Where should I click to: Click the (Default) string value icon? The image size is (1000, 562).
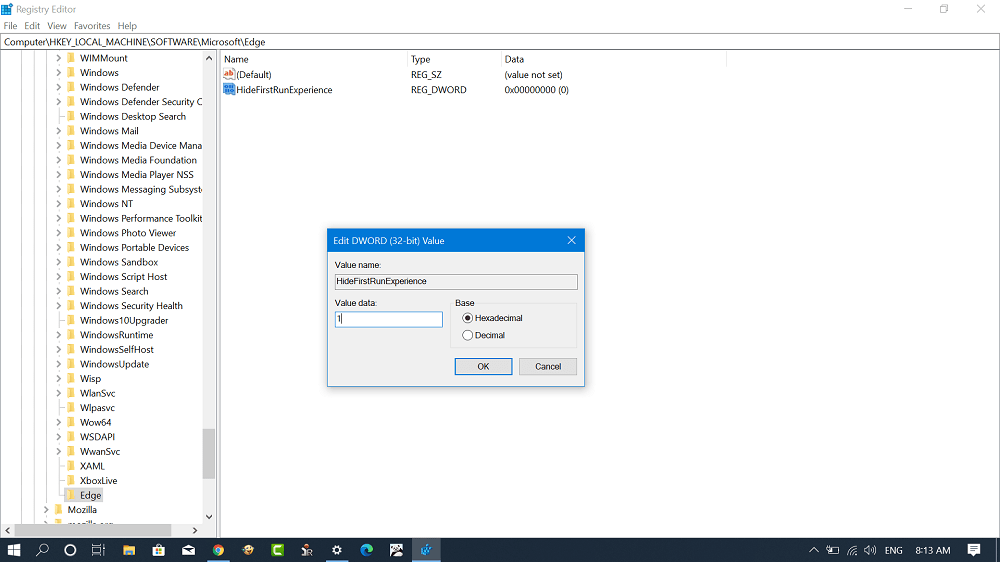[229, 75]
